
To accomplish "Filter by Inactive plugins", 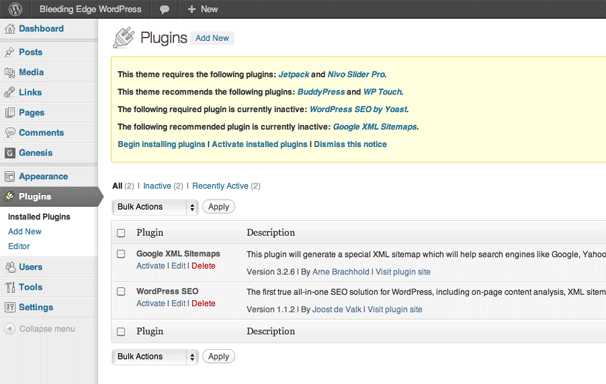I will coord(157,186).
